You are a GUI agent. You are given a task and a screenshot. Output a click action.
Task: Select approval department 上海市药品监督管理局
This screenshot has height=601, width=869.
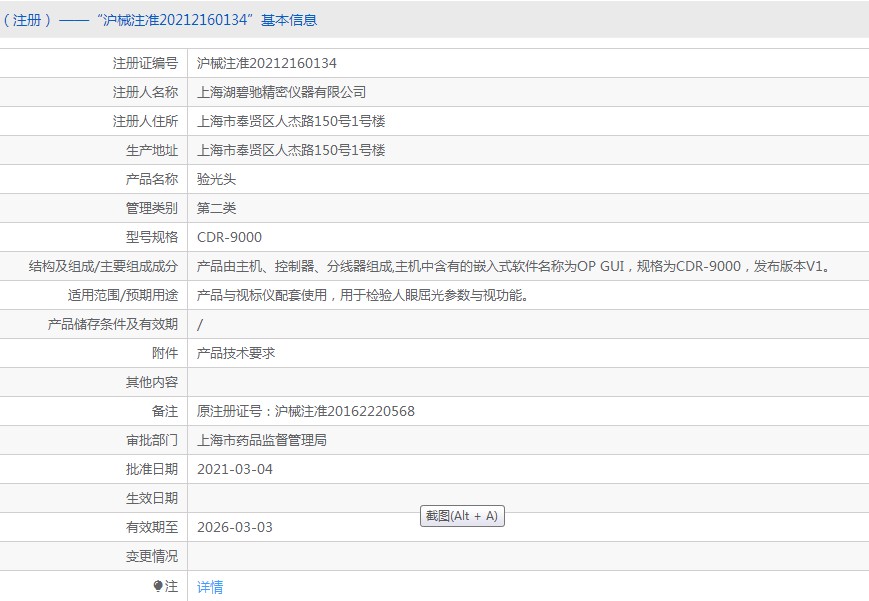[262, 440]
